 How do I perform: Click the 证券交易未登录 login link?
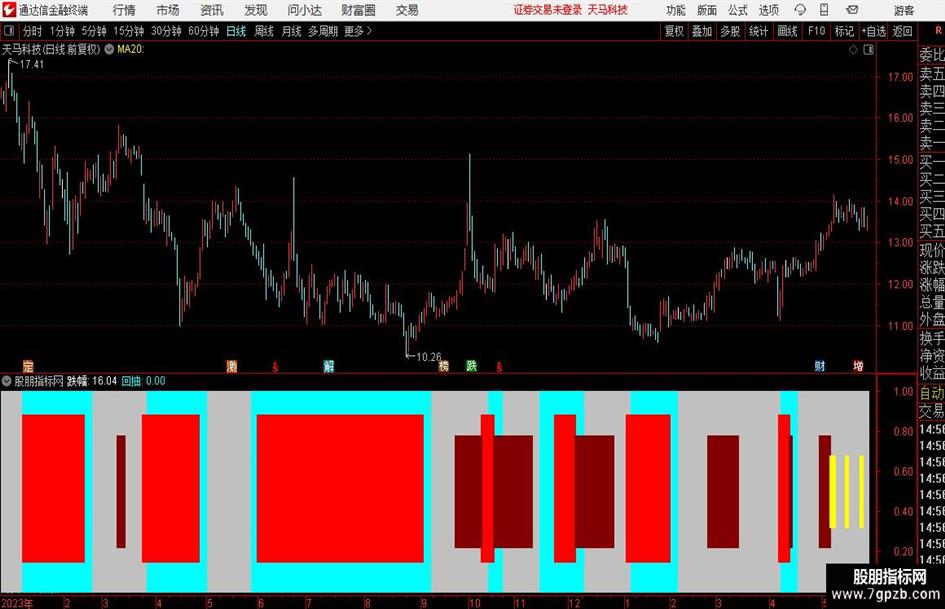point(548,10)
